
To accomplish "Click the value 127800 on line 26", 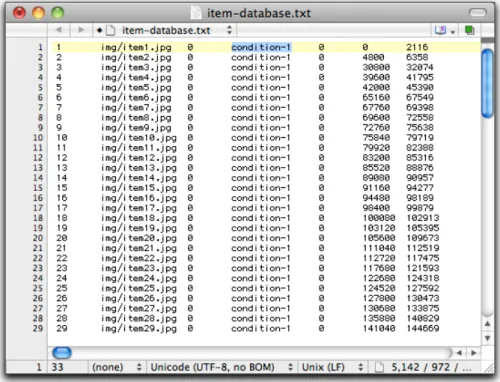I will click(379, 298).
